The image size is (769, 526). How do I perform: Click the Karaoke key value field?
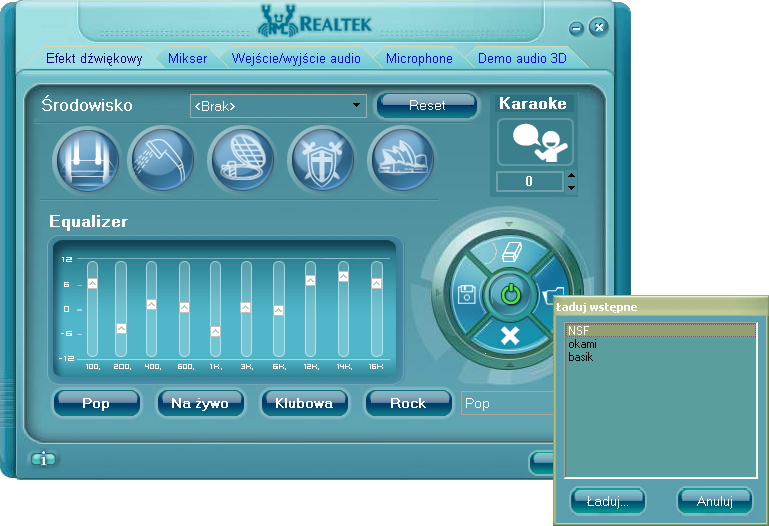[x=530, y=181]
